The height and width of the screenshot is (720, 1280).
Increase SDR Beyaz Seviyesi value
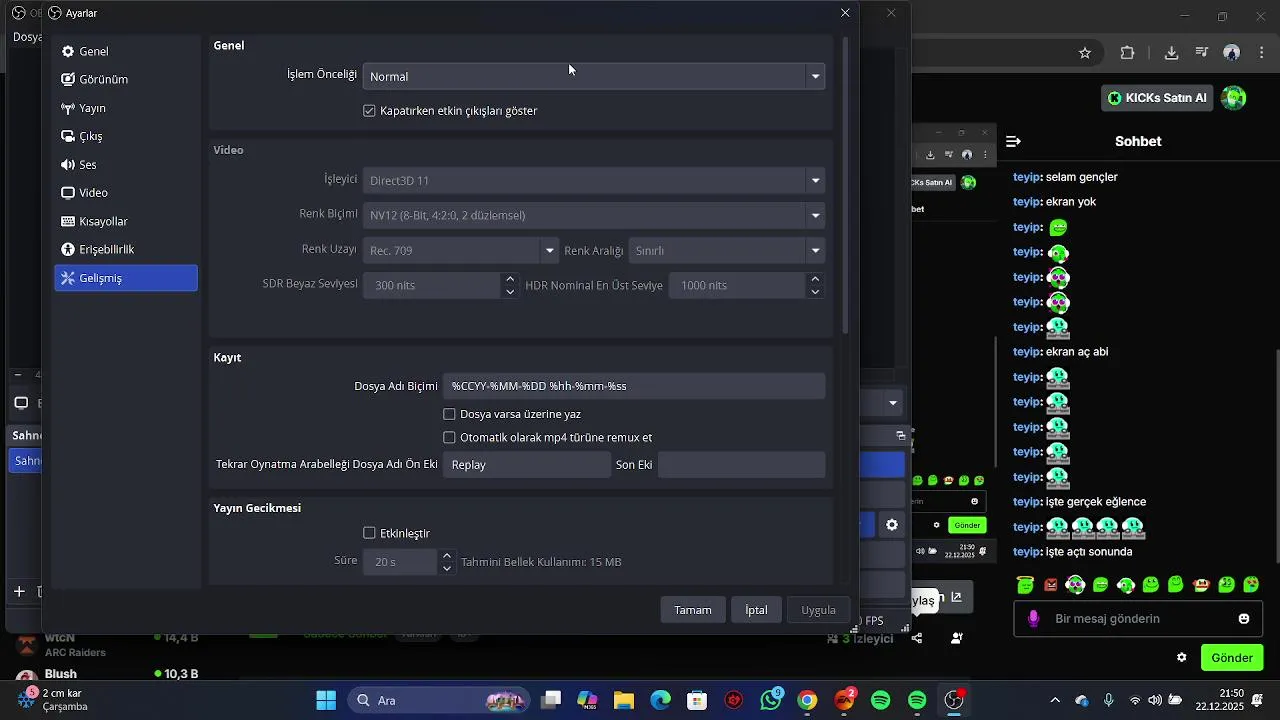[x=510, y=279]
